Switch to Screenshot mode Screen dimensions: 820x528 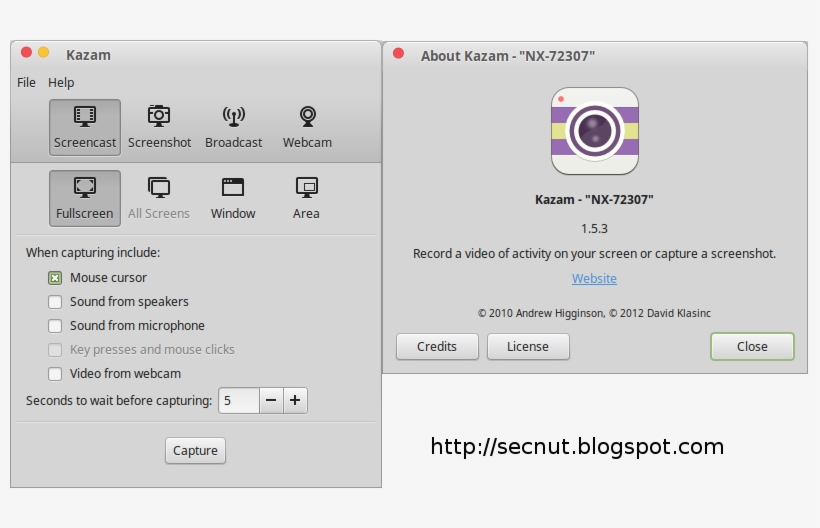click(159, 127)
